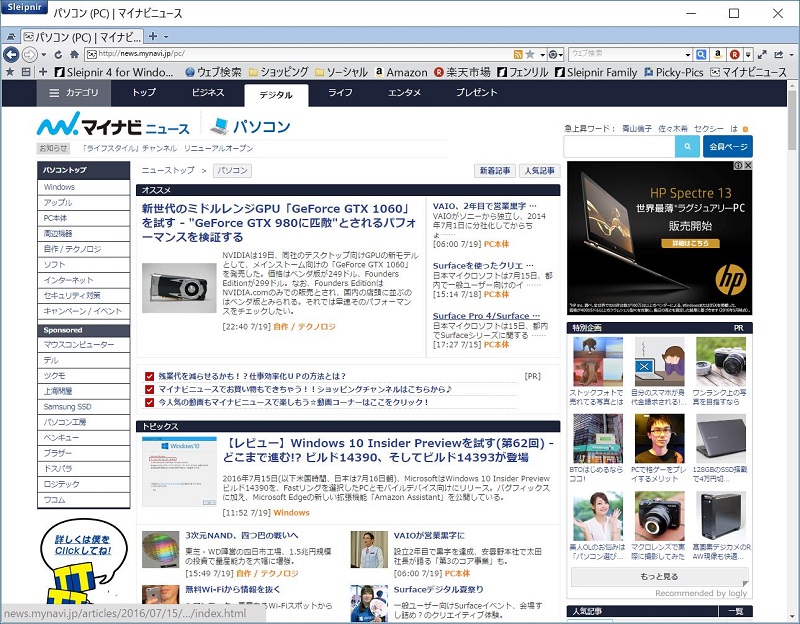Open history dropdown next to forward arrow

[x=44, y=55]
